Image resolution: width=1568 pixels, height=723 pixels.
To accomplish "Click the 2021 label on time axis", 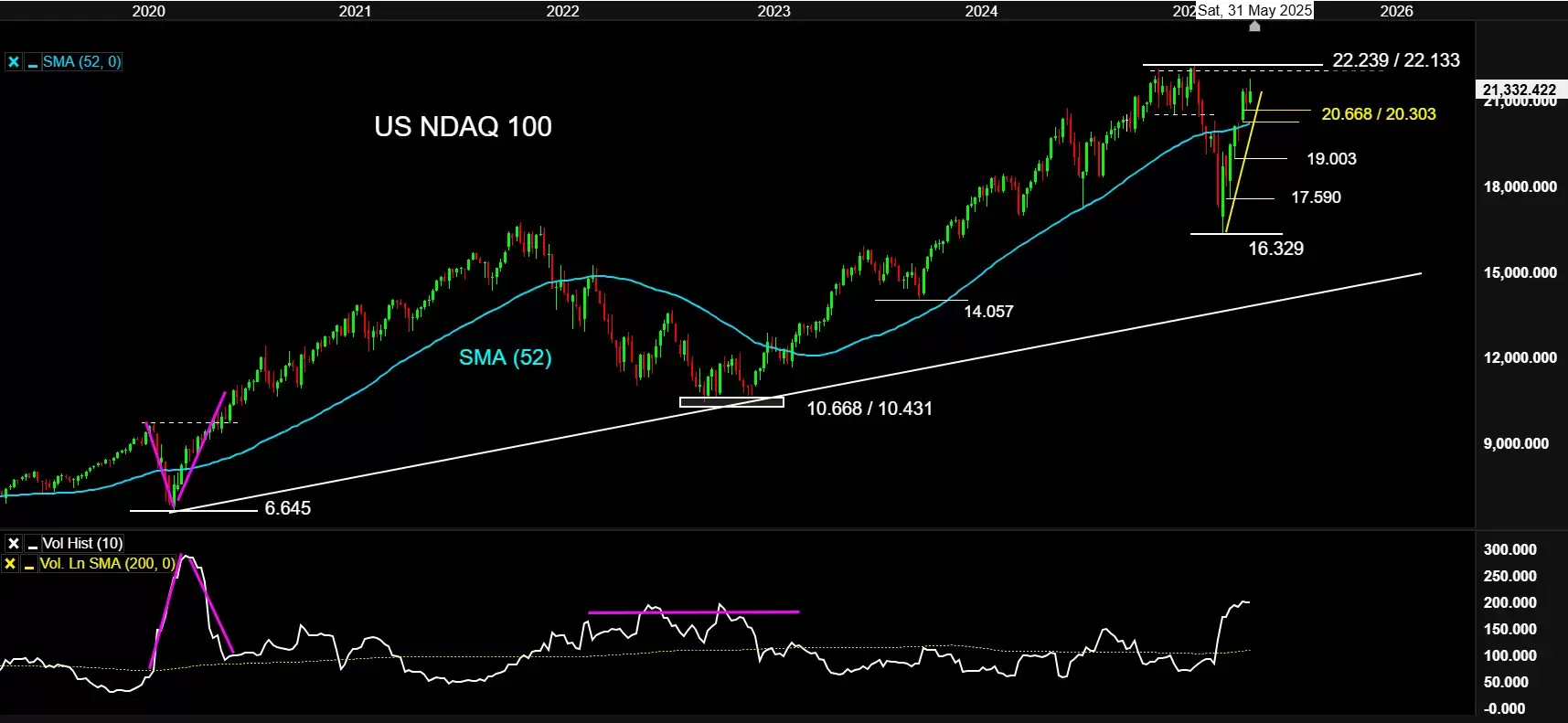I will click(355, 11).
